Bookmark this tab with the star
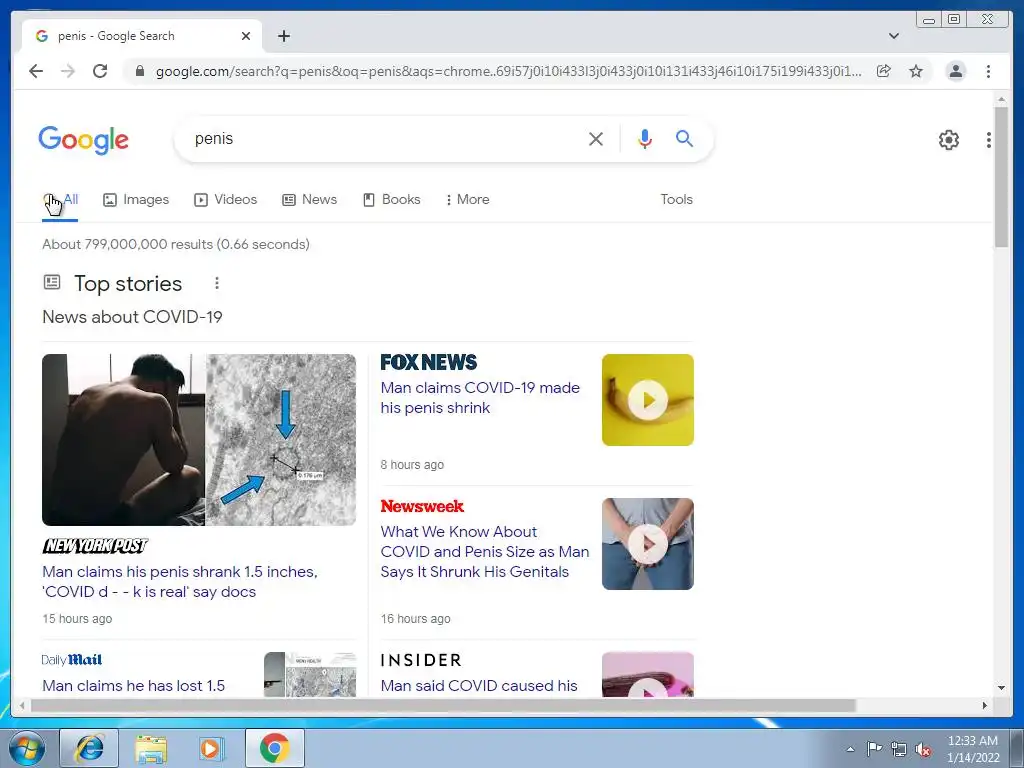This screenshot has height=768, width=1024. [916, 71]
